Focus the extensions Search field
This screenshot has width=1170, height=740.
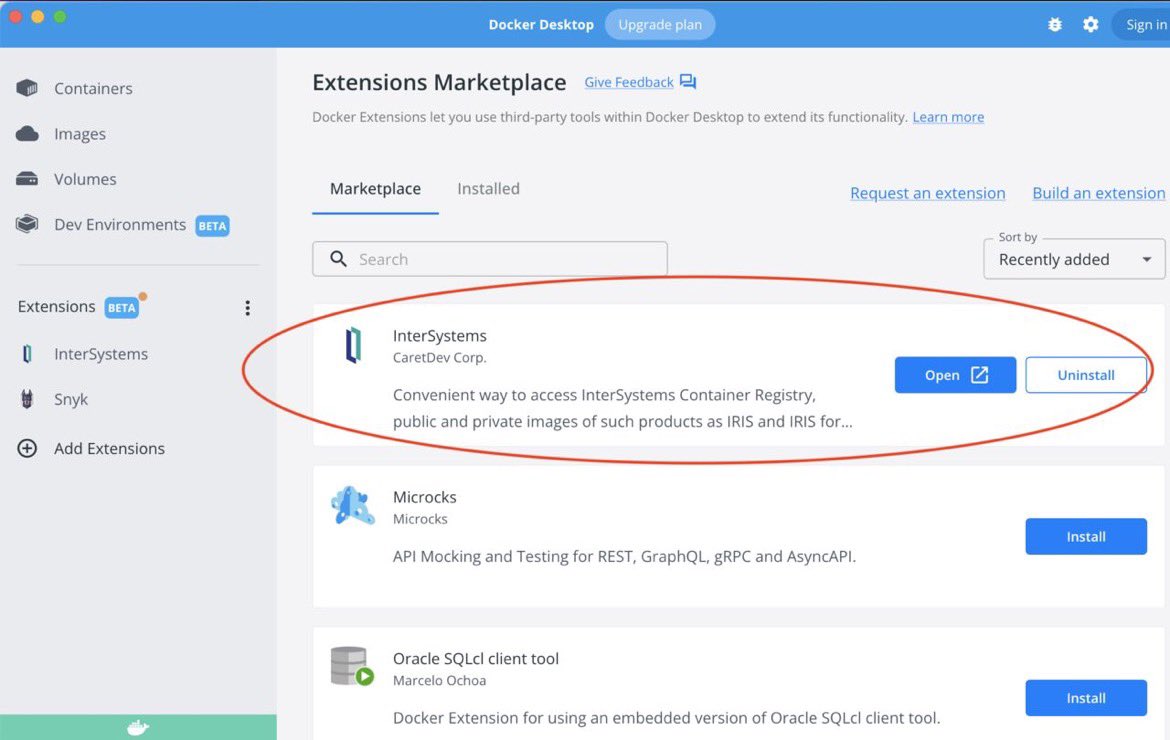point(489,259)
